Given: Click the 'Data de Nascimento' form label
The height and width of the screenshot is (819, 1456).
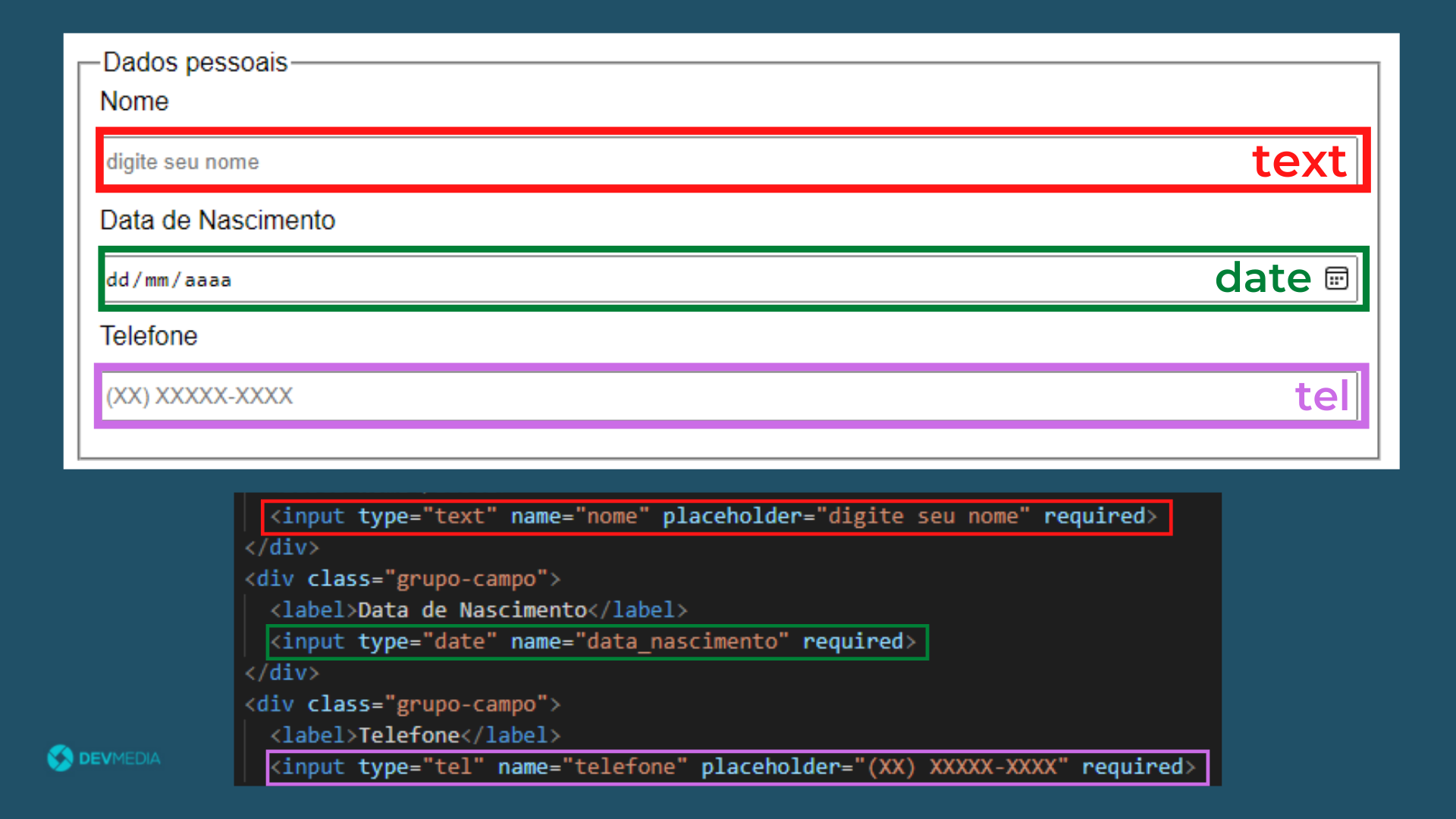Looking at the screenshot, I should (x=218, y=221).
